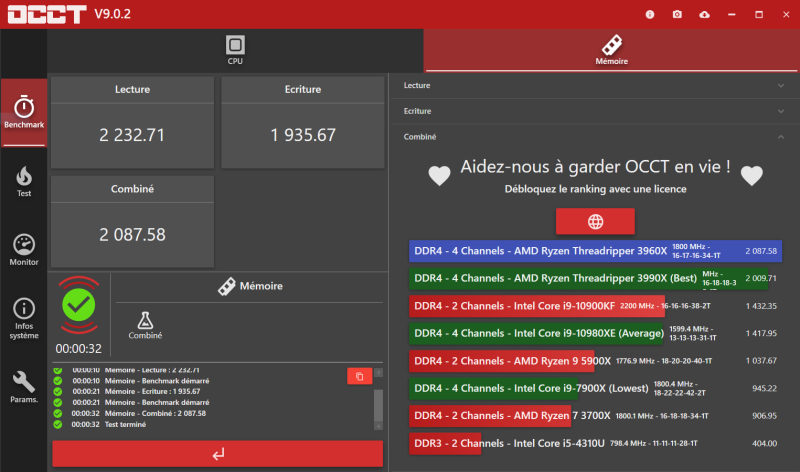Select the i9-10980XE (Average) row
Viewport: 800px width, 472px height.
pyautogui.click(x=595, y=333)
